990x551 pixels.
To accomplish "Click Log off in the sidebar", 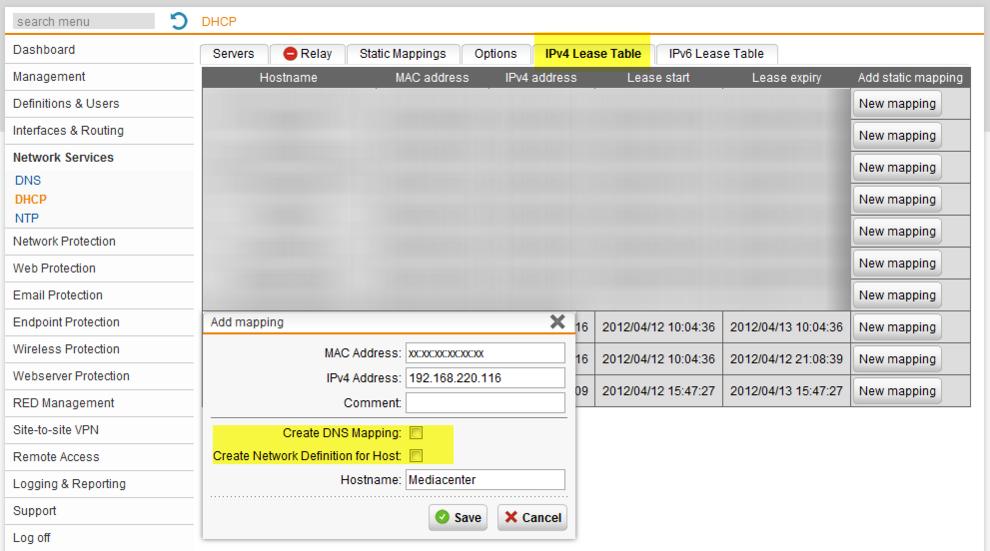I will click(31, 538).
